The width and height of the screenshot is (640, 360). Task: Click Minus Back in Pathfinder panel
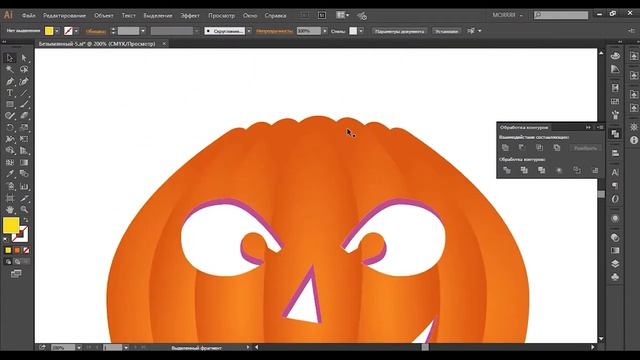595,170
